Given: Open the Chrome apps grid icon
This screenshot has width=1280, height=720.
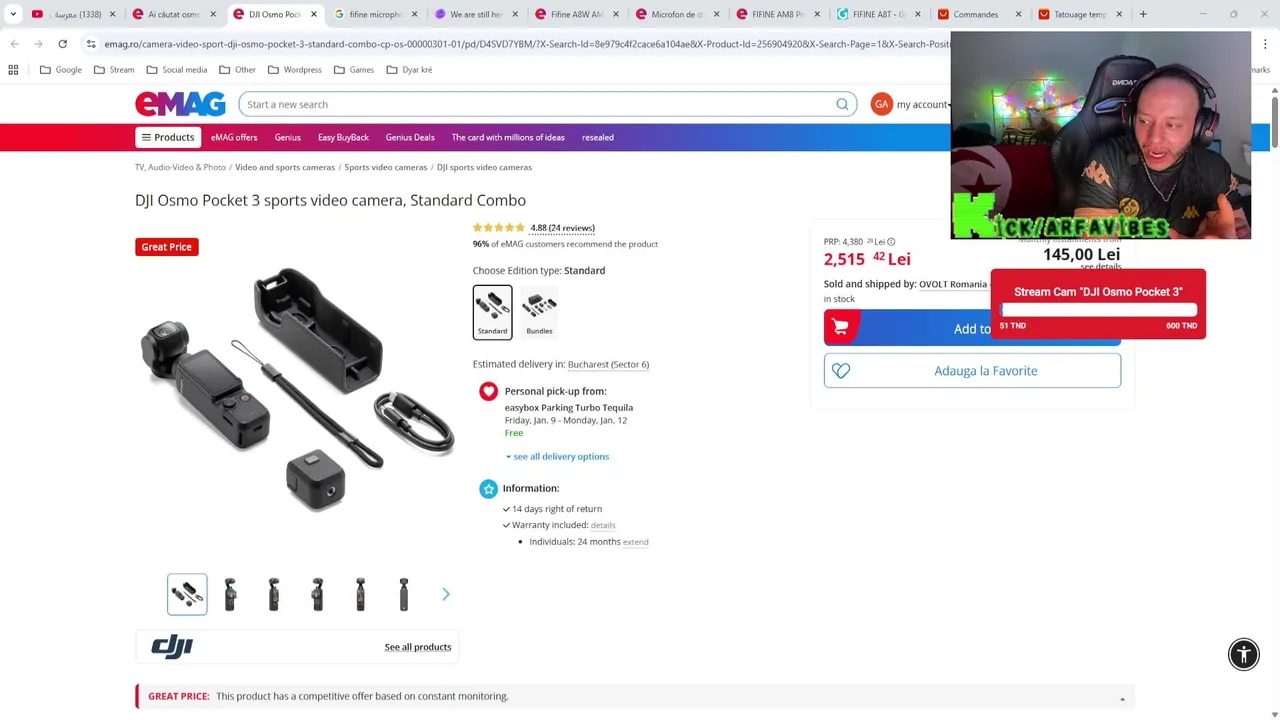Looking at the screenshot, I should pos(13,70).
